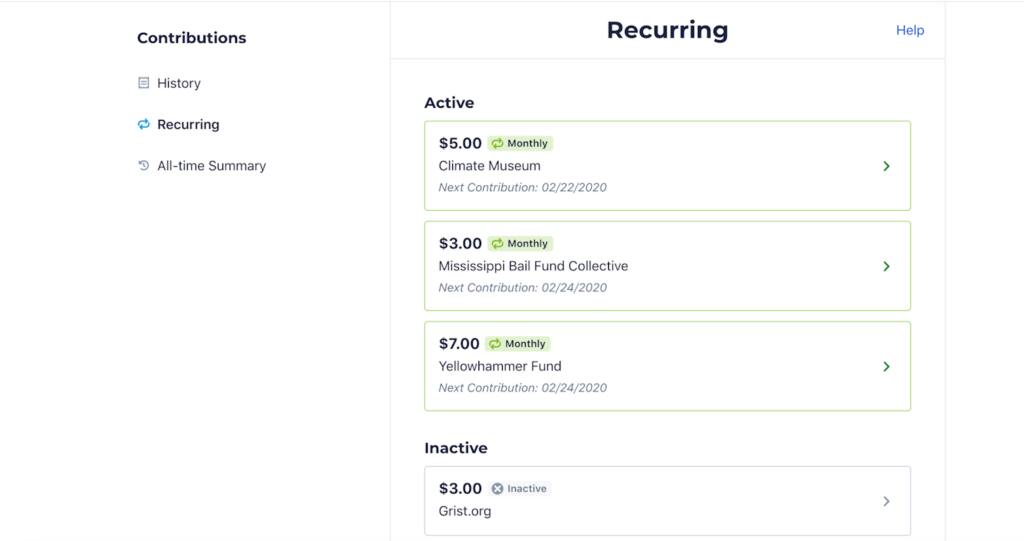Click the Contributions sidebar heading
This screenshot has width=1024, height=541.
coord(191,38)
